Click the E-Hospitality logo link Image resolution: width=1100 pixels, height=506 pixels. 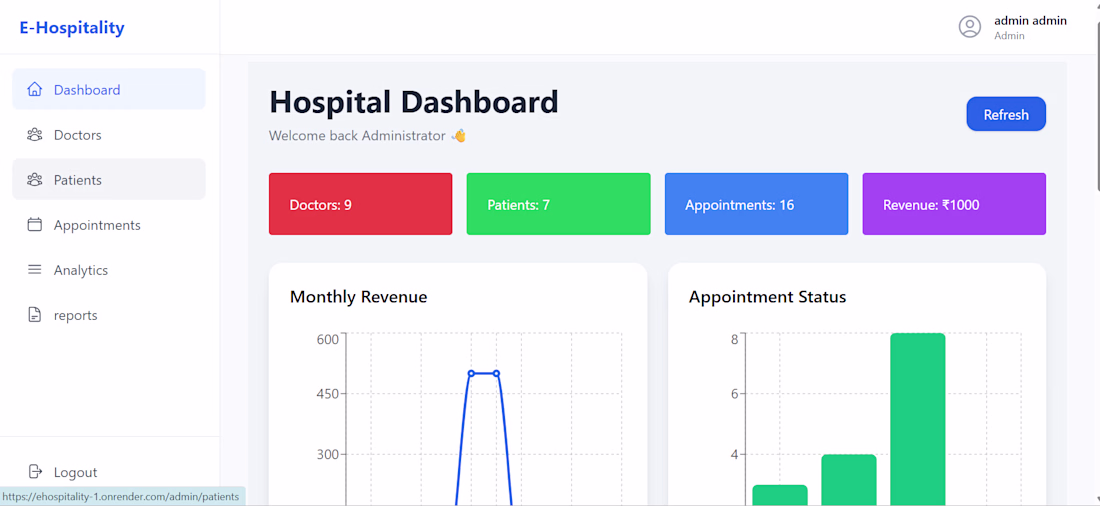72,28
